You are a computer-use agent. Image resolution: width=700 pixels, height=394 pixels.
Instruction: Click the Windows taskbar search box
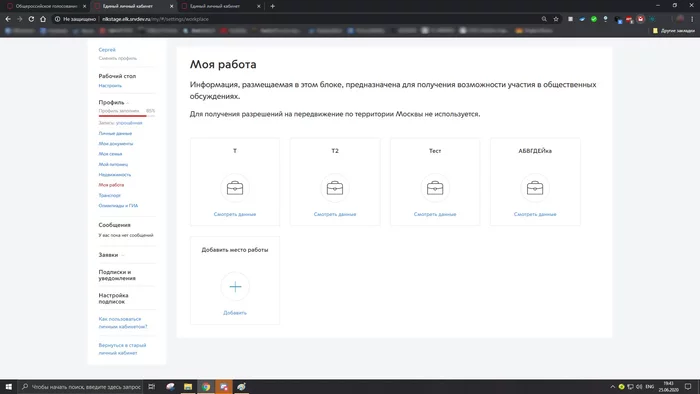[x=81, y=387]
